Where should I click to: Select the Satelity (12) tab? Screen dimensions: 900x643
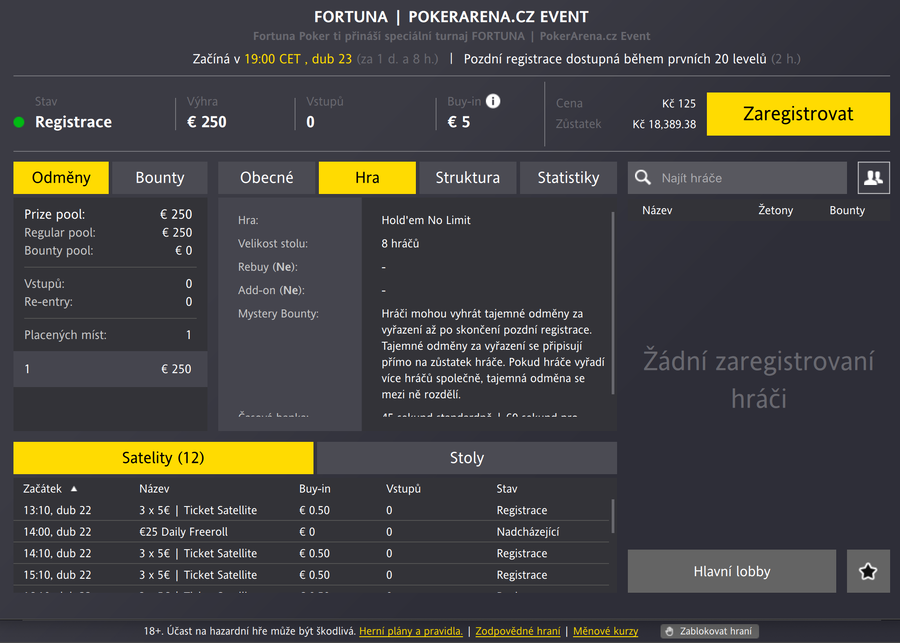(163, 458)
